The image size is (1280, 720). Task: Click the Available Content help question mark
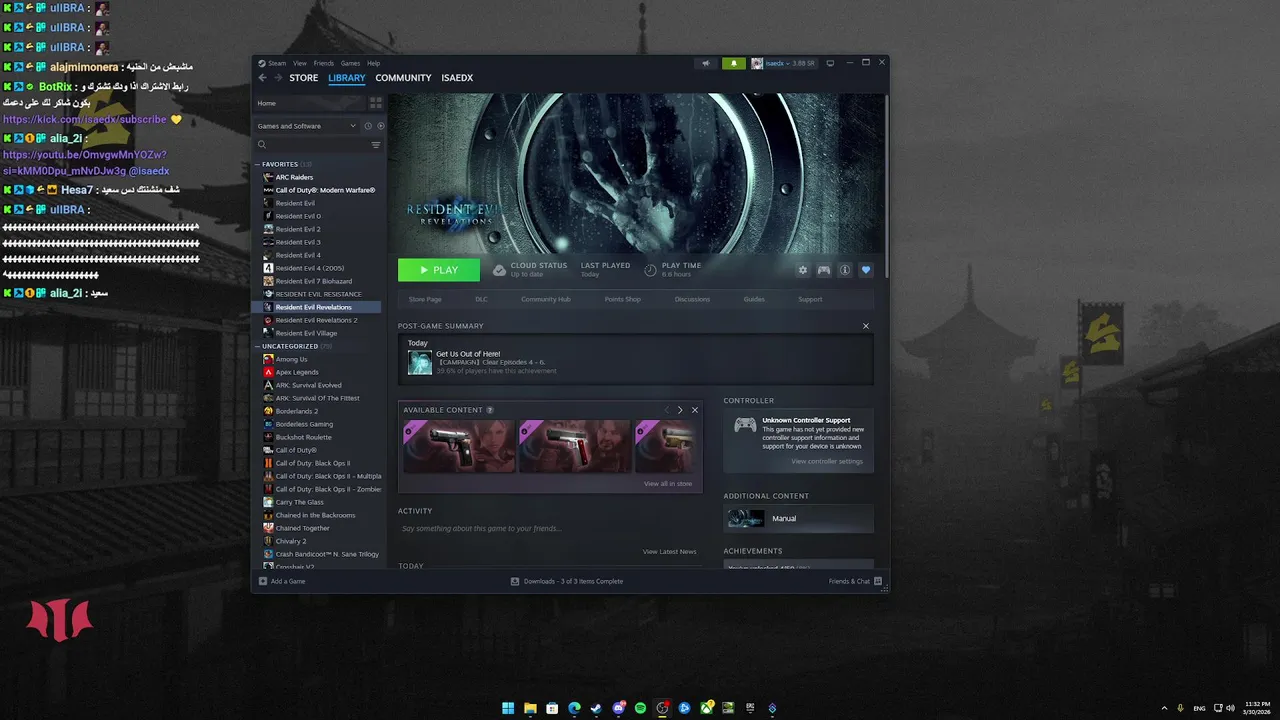pos(490,410)
